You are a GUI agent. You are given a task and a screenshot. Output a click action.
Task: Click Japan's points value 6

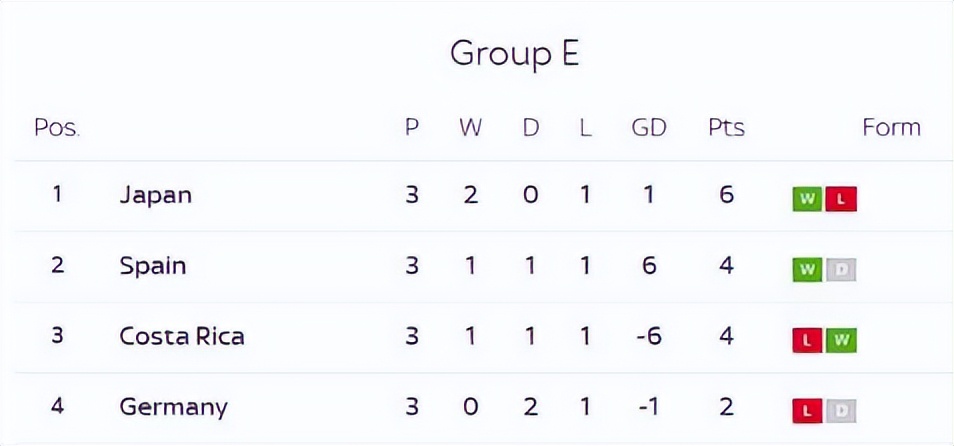[726, 194]
